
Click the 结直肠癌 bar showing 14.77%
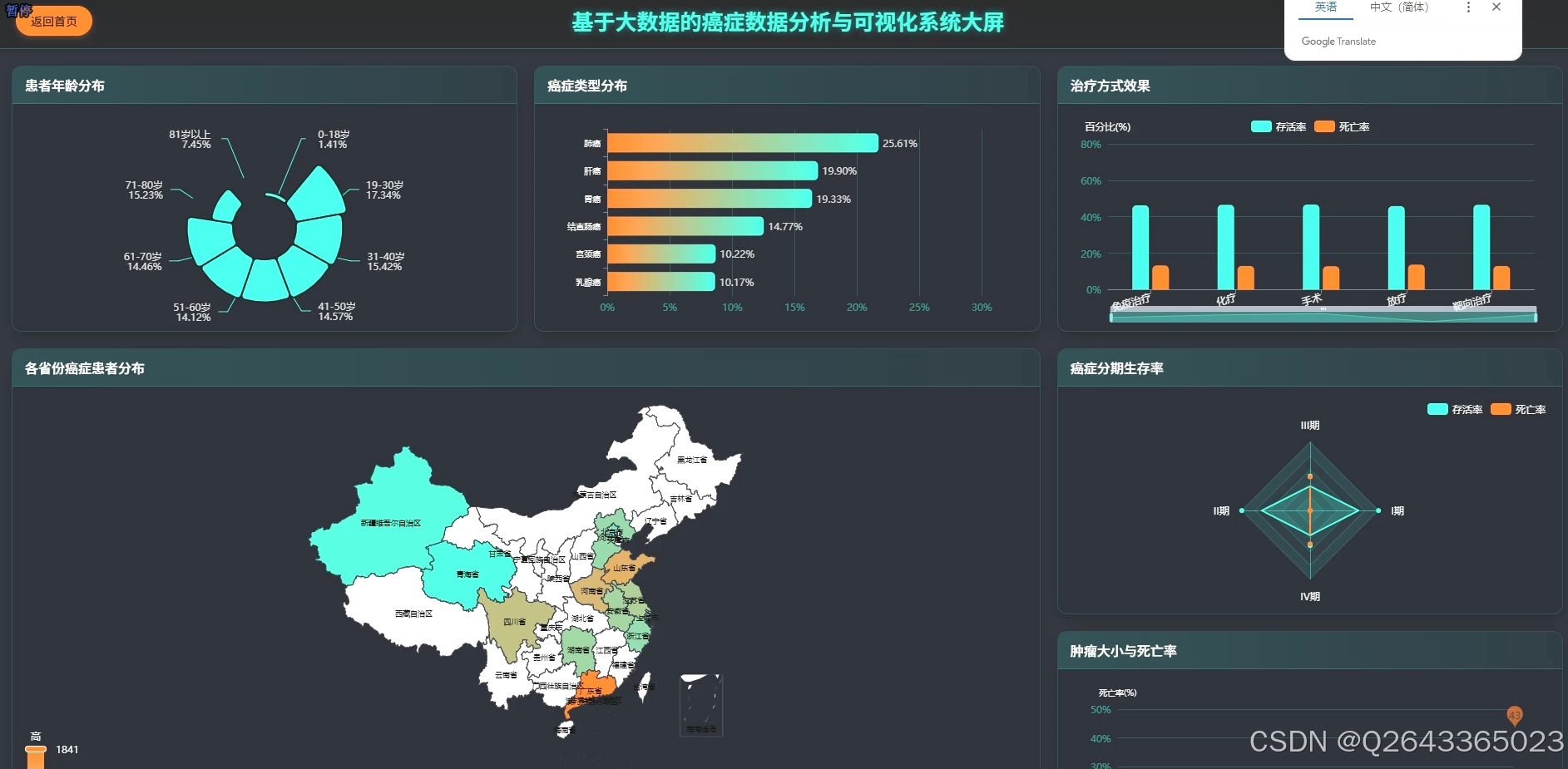[x=685, y=226]
